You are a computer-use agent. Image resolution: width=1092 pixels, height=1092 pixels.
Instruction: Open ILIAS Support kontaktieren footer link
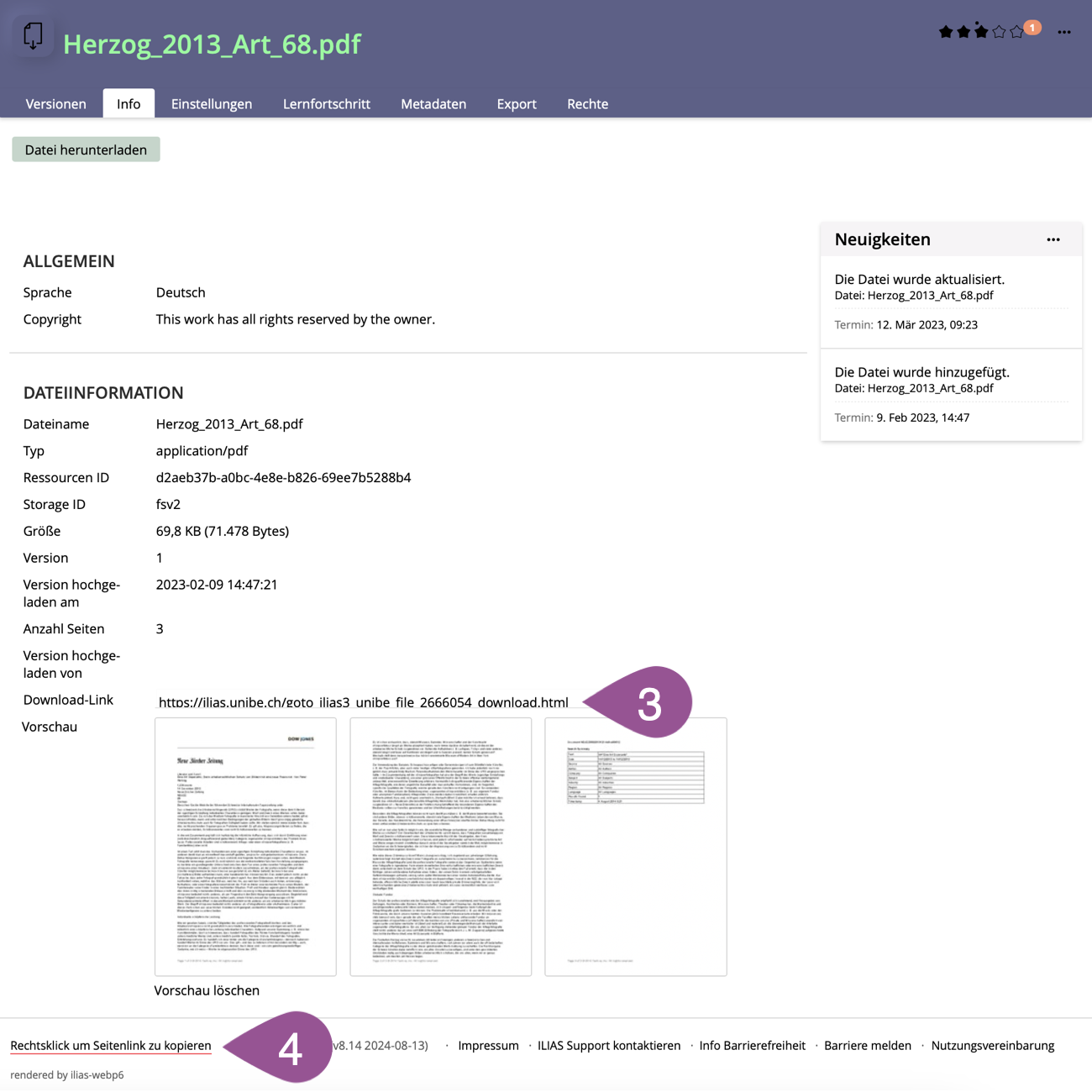[609, 1046]
